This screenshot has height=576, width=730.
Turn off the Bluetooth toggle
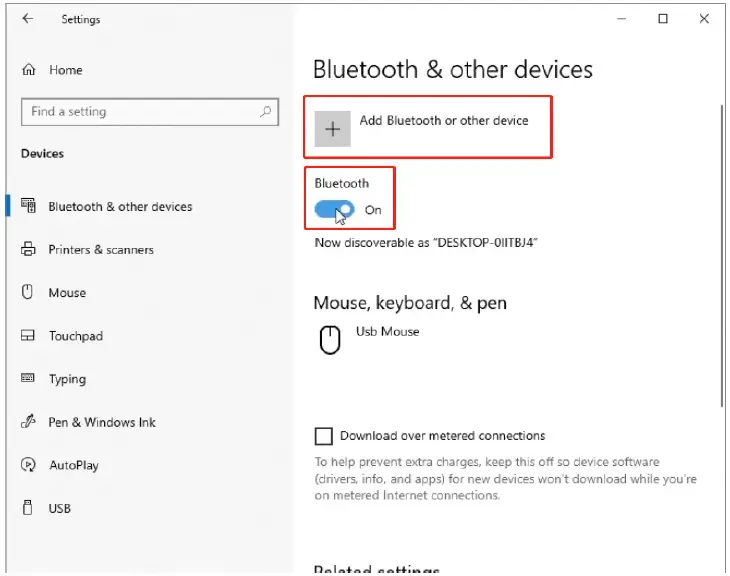[x=334, y=210]
